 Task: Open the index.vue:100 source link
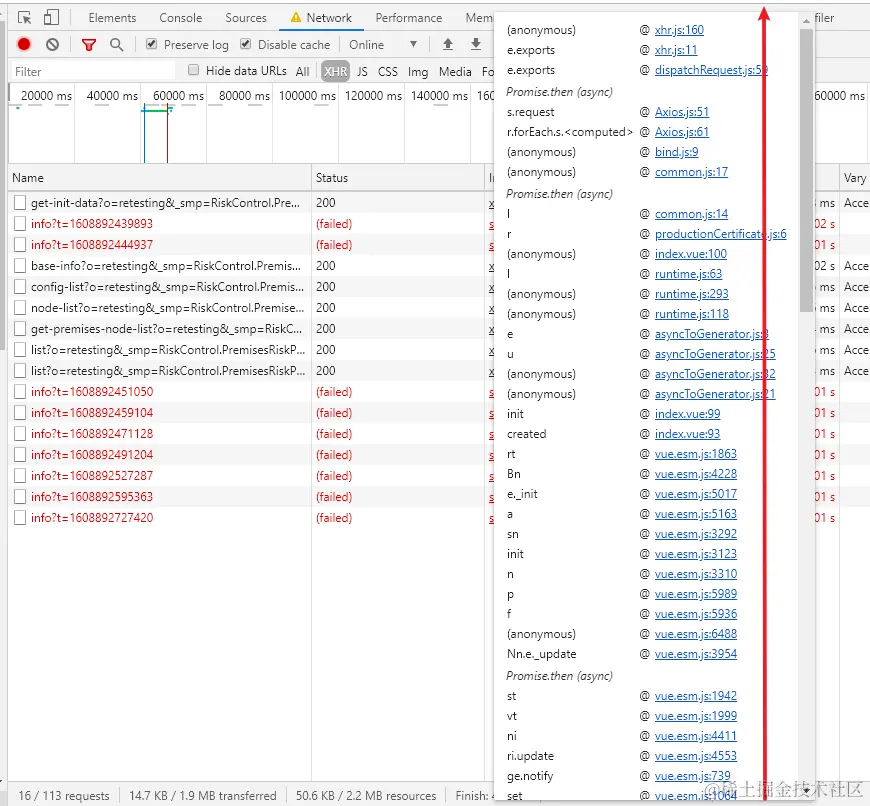click(691, 254)
